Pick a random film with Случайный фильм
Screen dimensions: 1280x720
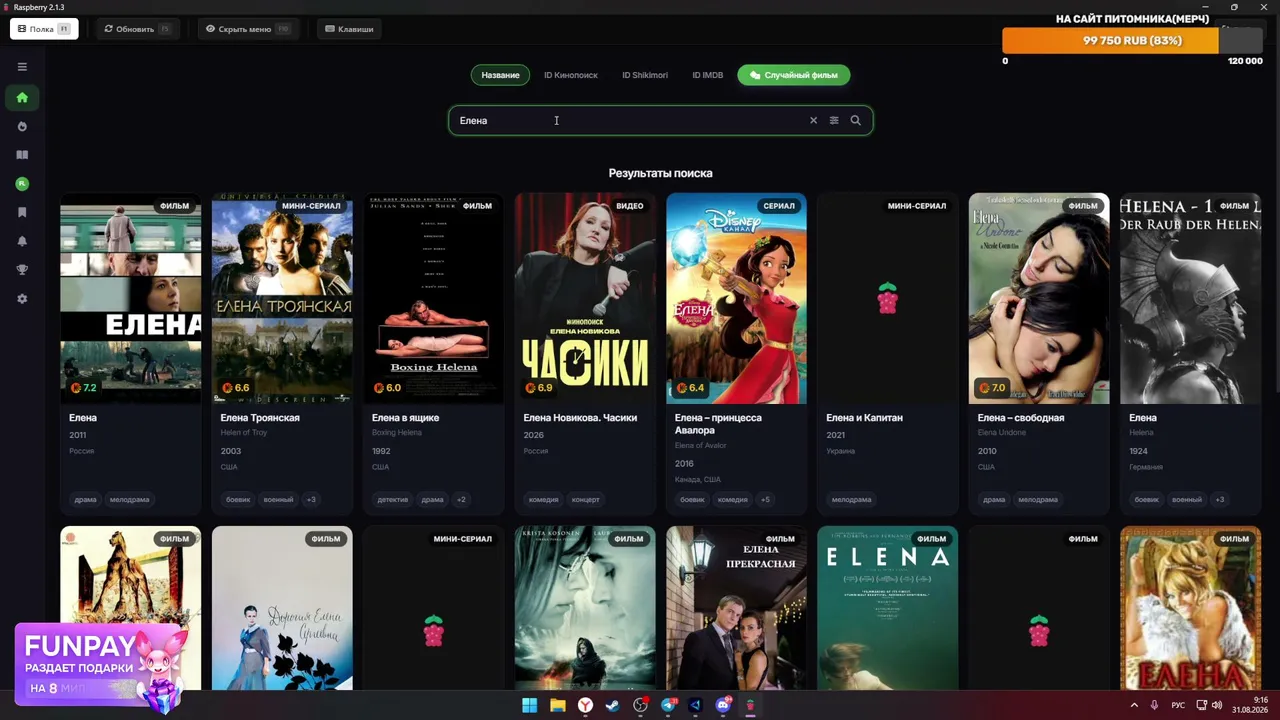pyautogui.click(x=794, y=75)
